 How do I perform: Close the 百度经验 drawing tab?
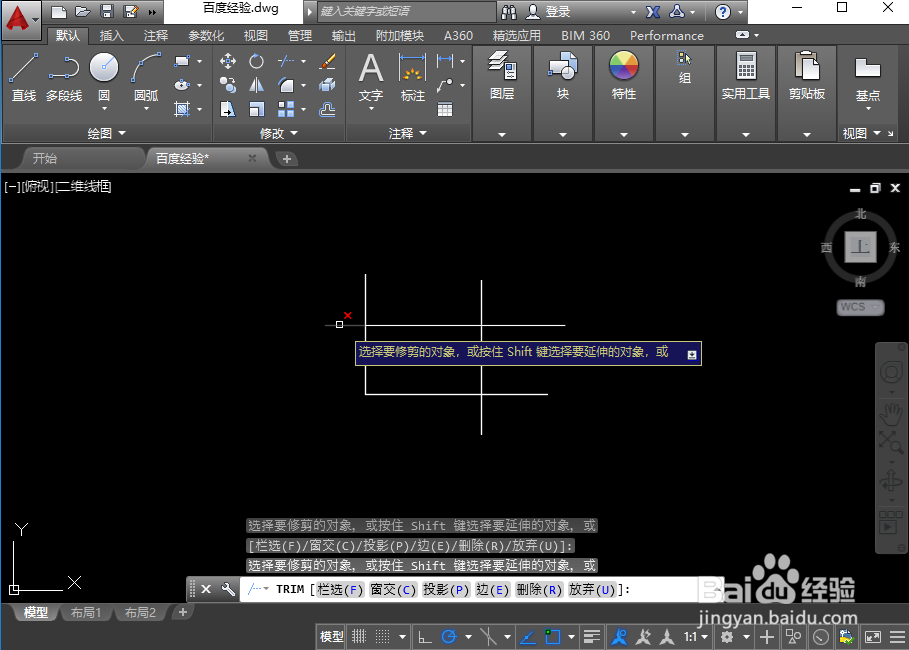252,158
